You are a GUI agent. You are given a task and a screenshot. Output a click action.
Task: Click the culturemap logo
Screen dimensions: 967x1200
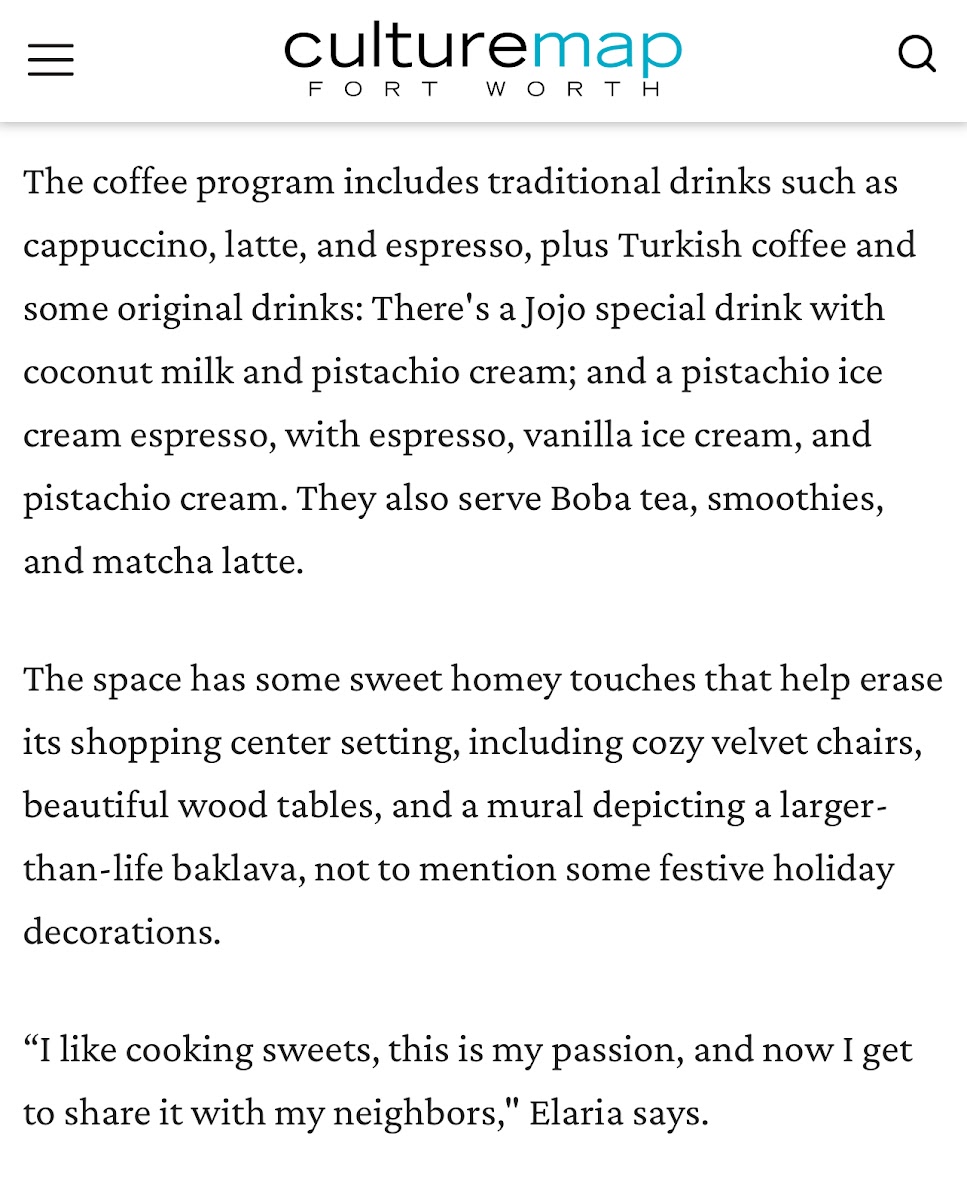click(483, 48)
